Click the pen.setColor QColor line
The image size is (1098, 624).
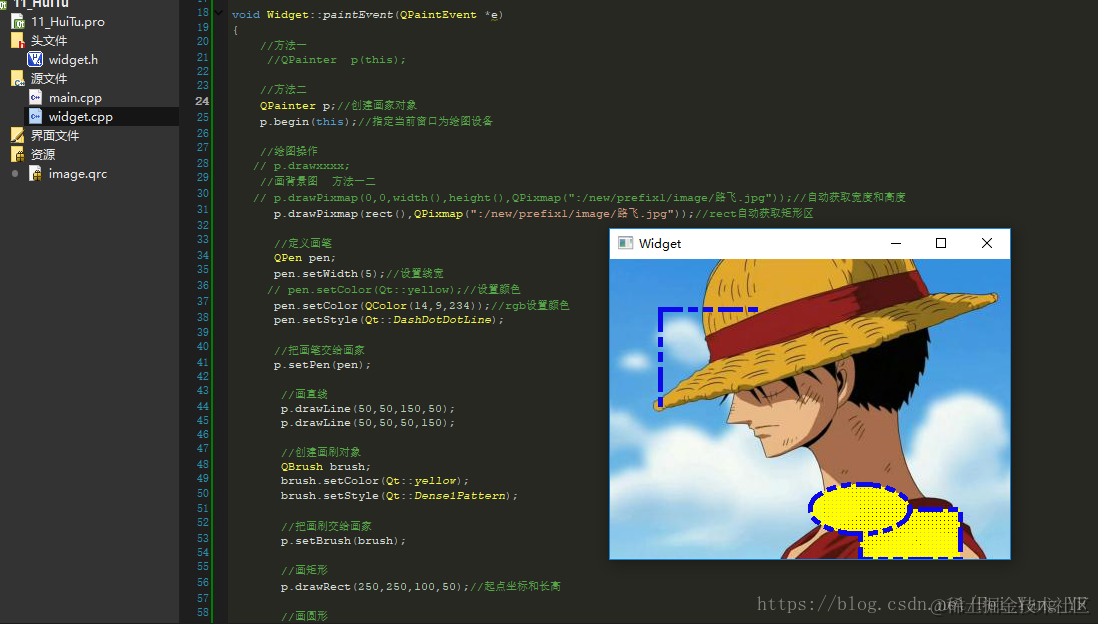point(422,305)
